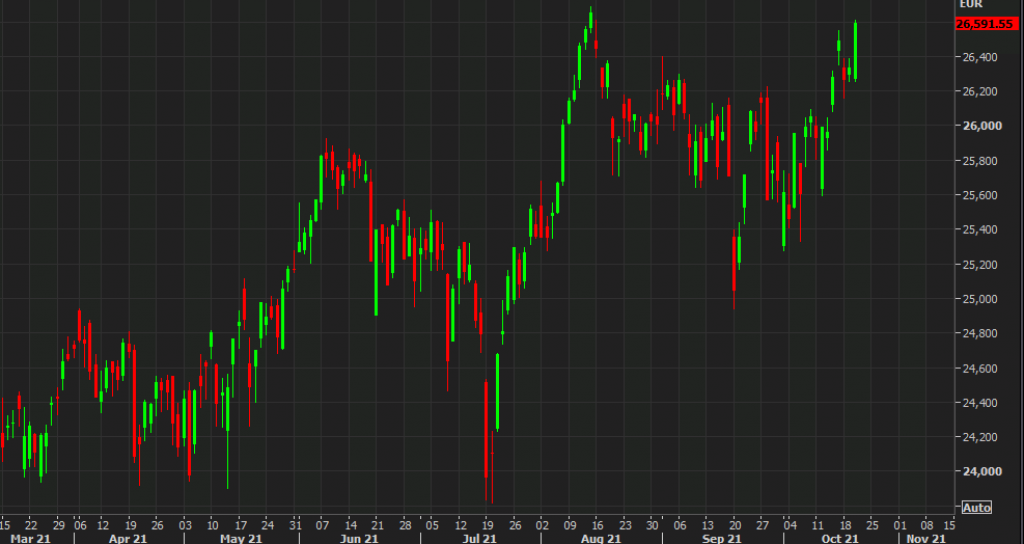This screenshot has height=544, width=1024.
Task: Click the 04 date tick label
Action: point(790,524)
